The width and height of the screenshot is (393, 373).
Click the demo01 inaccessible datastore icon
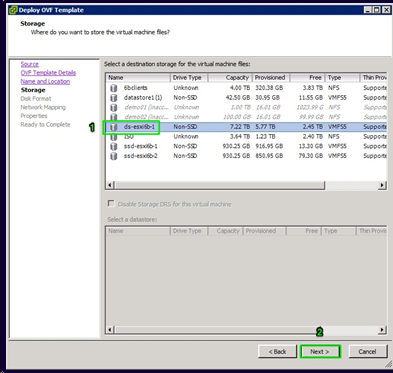pos(114,107)
